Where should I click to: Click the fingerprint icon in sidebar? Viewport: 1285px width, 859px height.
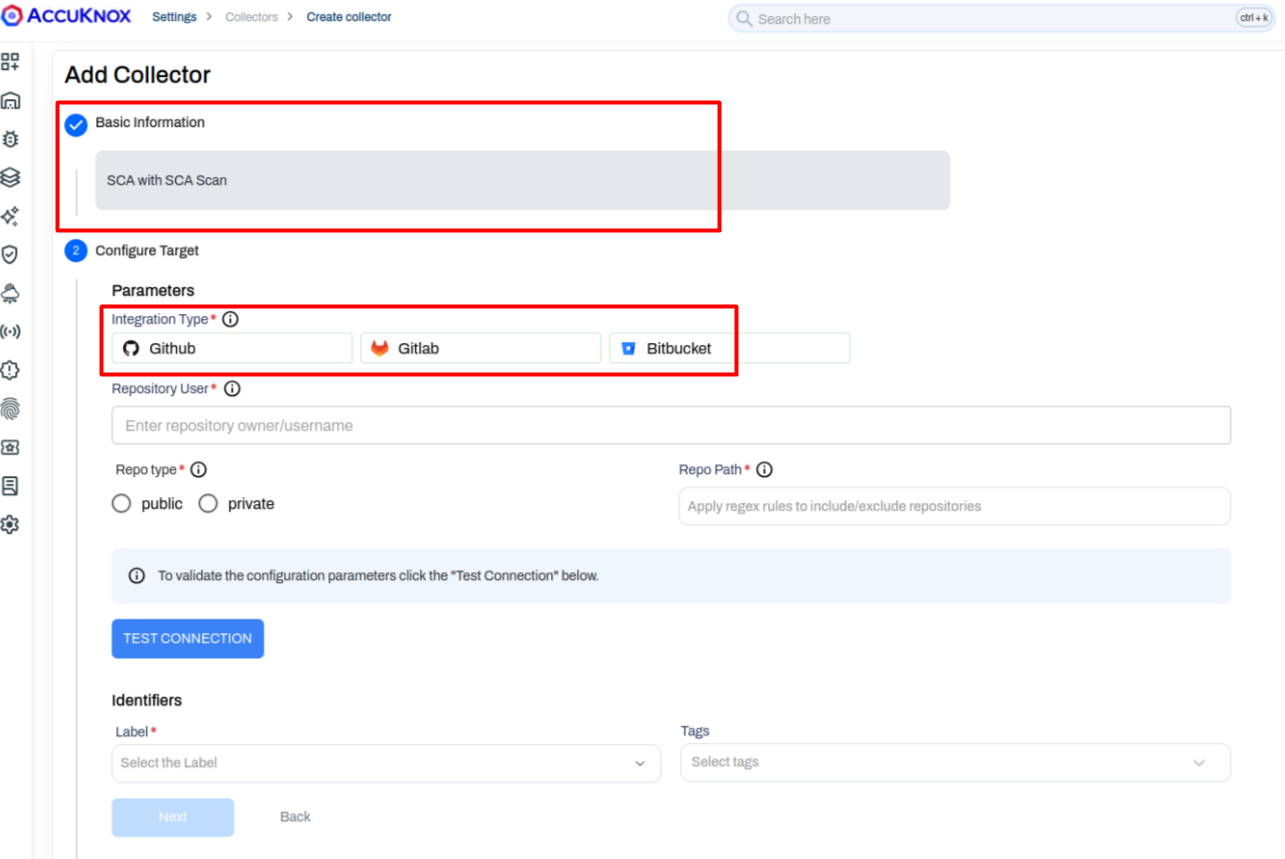11,408
